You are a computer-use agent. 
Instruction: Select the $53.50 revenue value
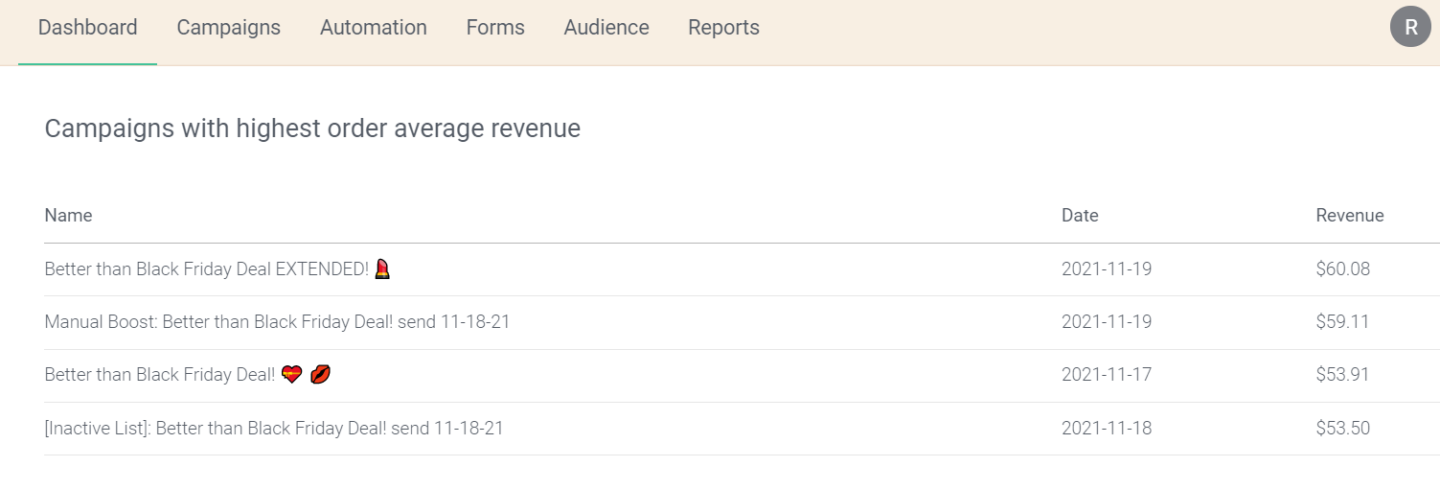point(1343,428)
